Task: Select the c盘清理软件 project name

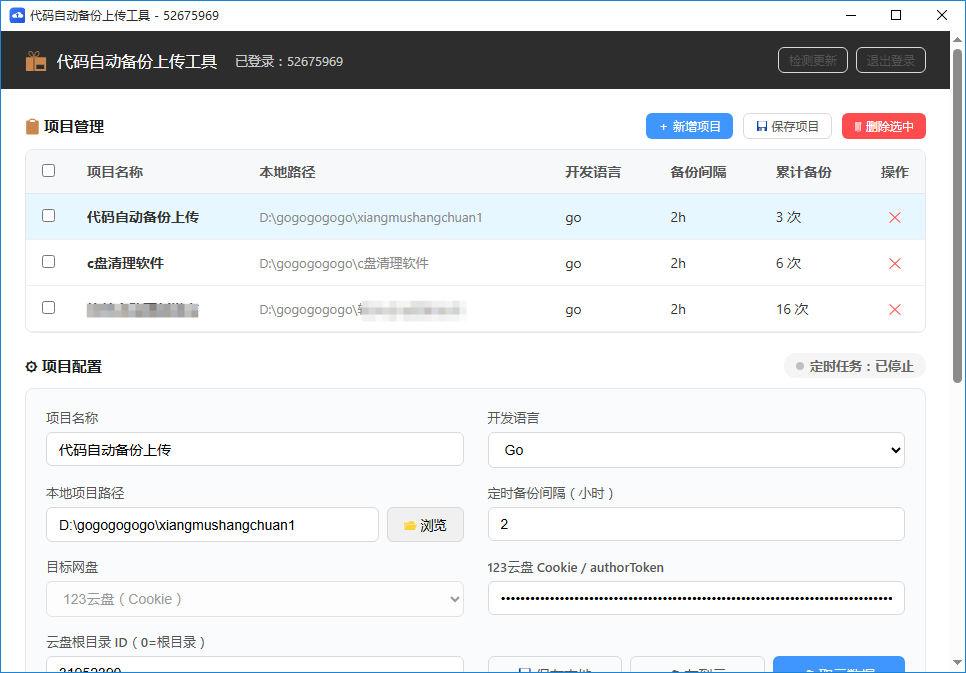Action: tap(126, 263)
